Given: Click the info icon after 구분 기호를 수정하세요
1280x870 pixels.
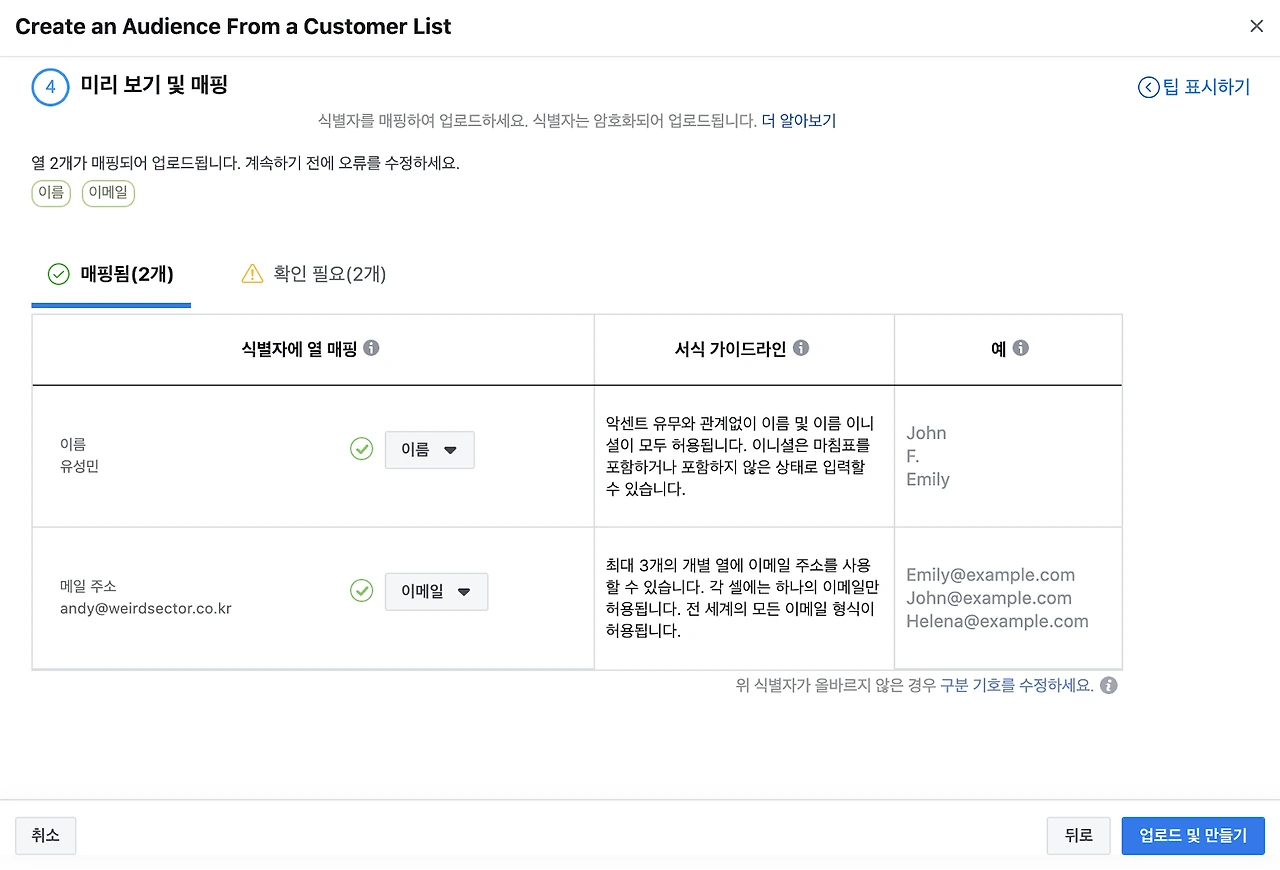Looking at the screenshot, I should coord(1108,686).
